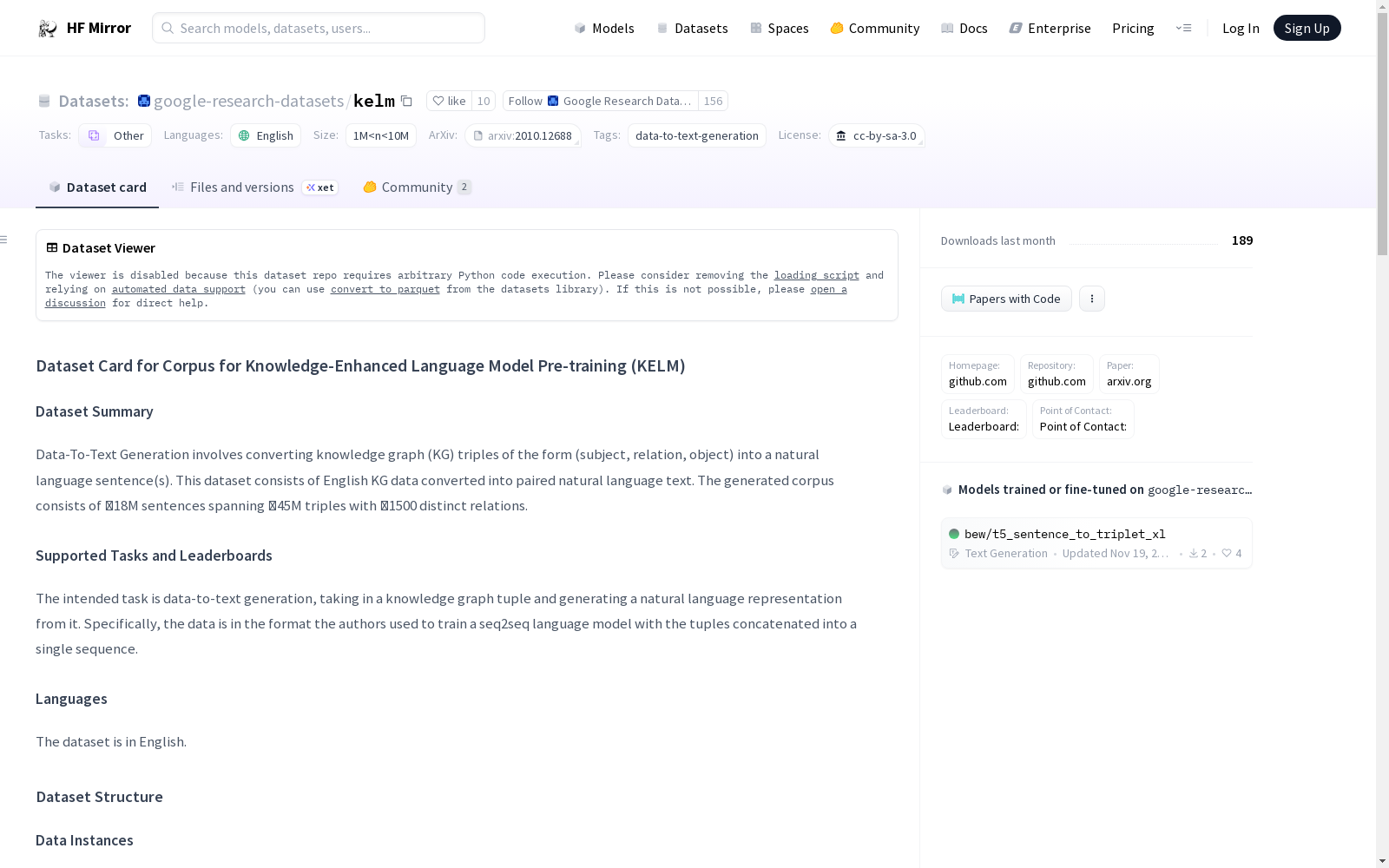Click the page vertical scrollbar thumb

tap(1382, 134)
